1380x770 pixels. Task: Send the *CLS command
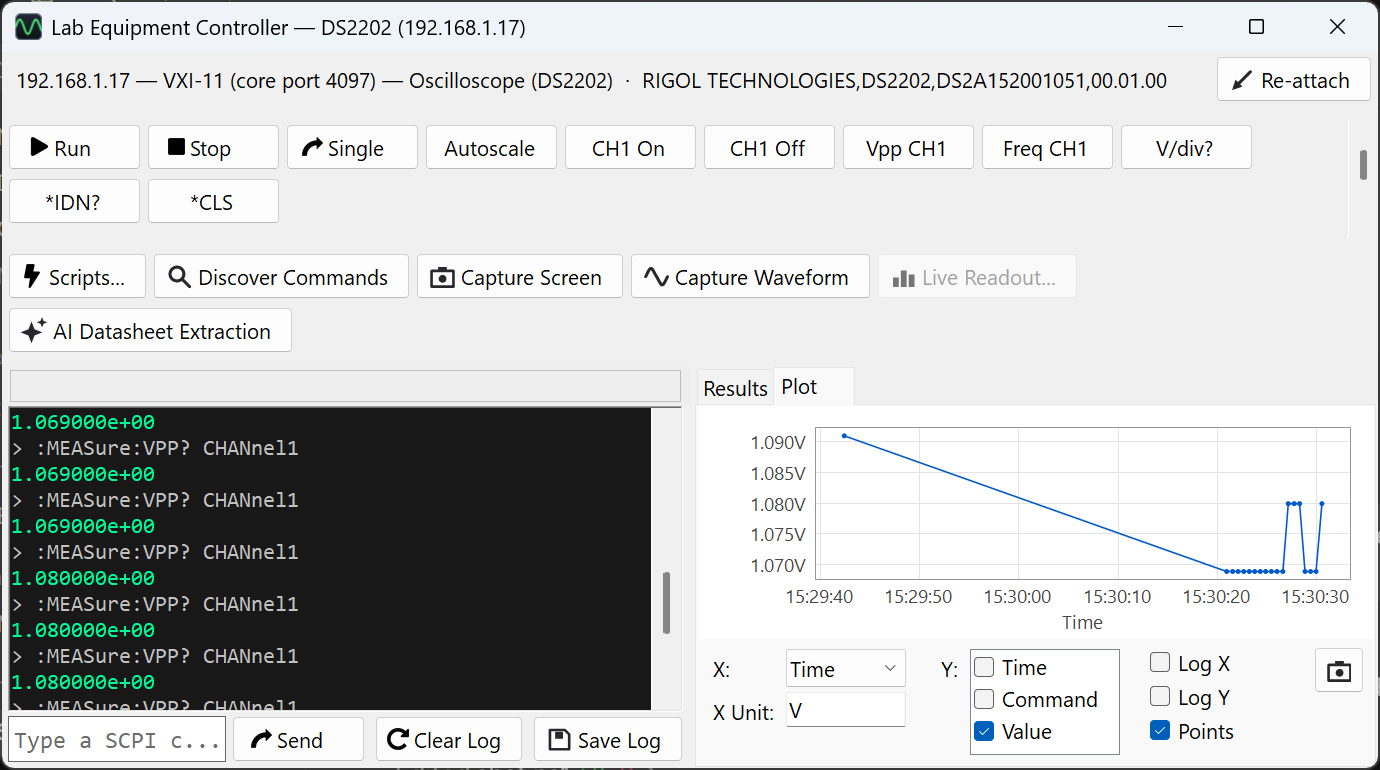213,202
